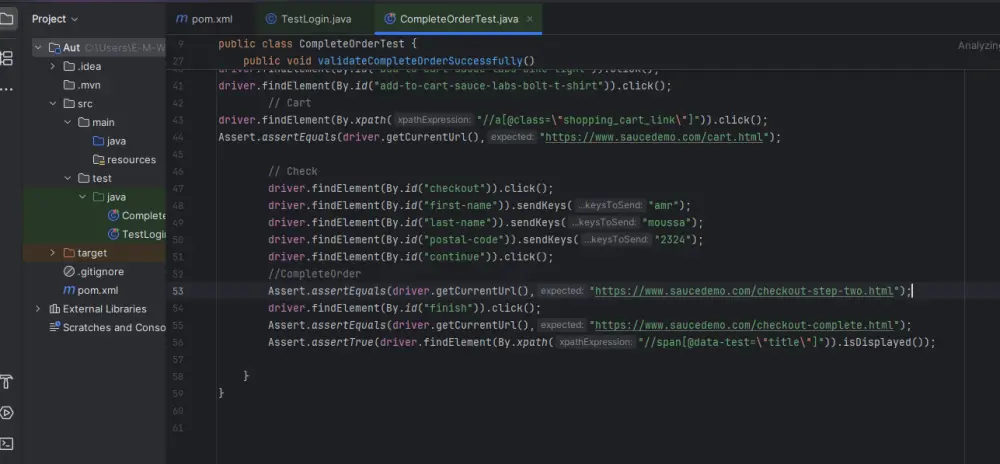Select the CompleteOrderTest.java tab

click(459, 19)
